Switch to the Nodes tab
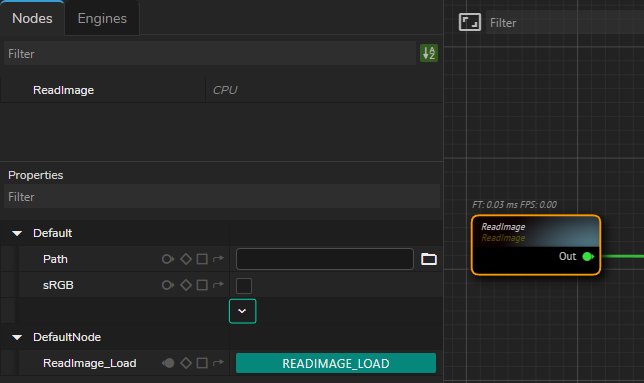644x383 pixels. coord(32,18)
